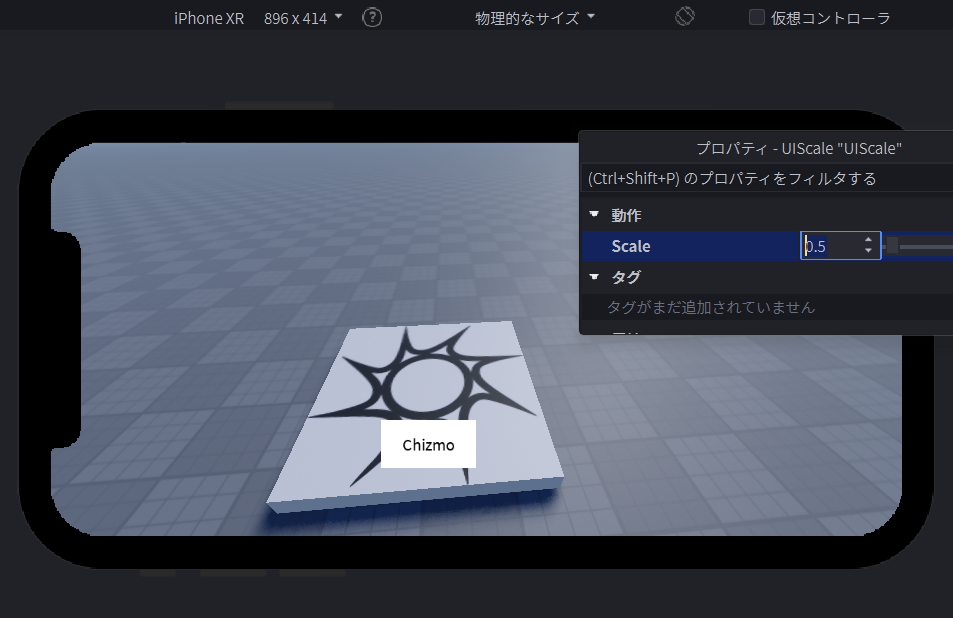Image resolution: width=953 pixels, height=618 pixels.
Task: Collapse the 動作 property section
Action: (594, 214)
